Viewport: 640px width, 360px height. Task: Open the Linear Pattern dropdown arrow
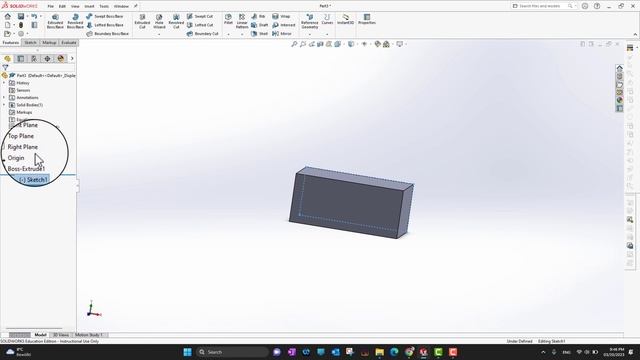242,34
